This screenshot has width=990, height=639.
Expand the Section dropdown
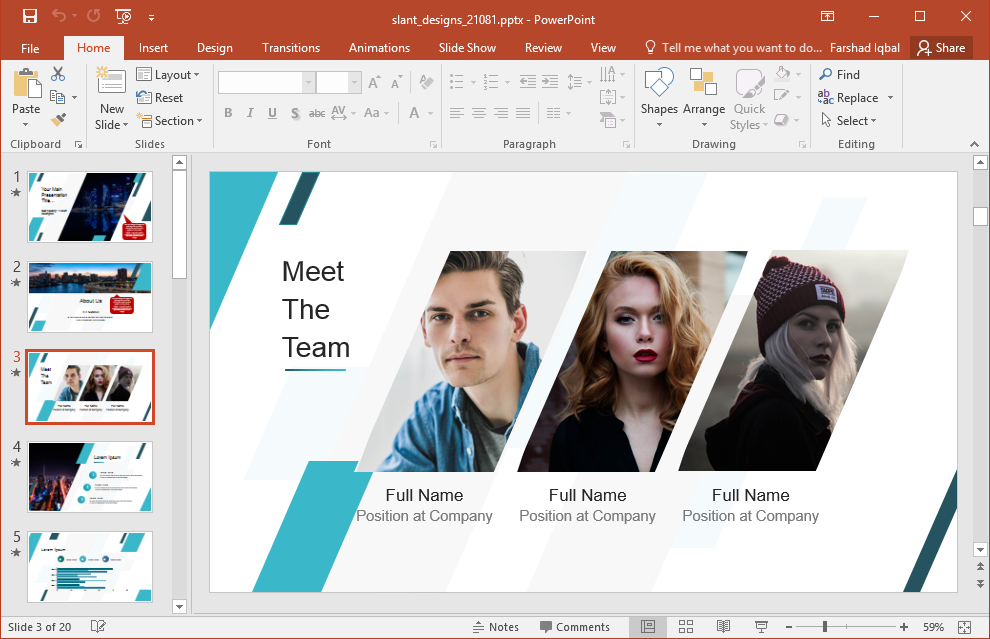pyautogui.click(x=171, y=121)
